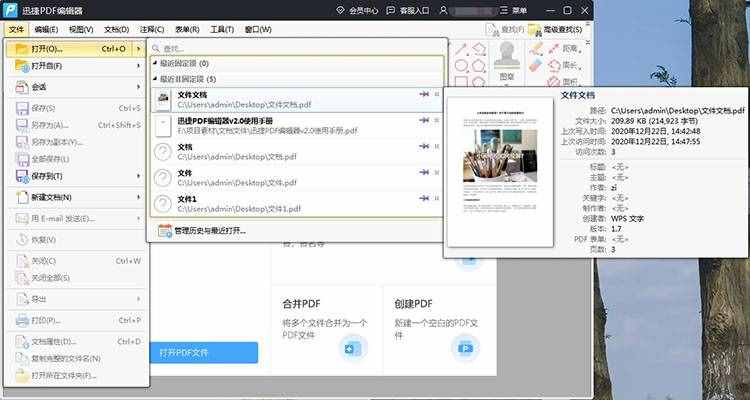
Task: Select the 周长 perimeter measuring tool
Action: (562, 66)
